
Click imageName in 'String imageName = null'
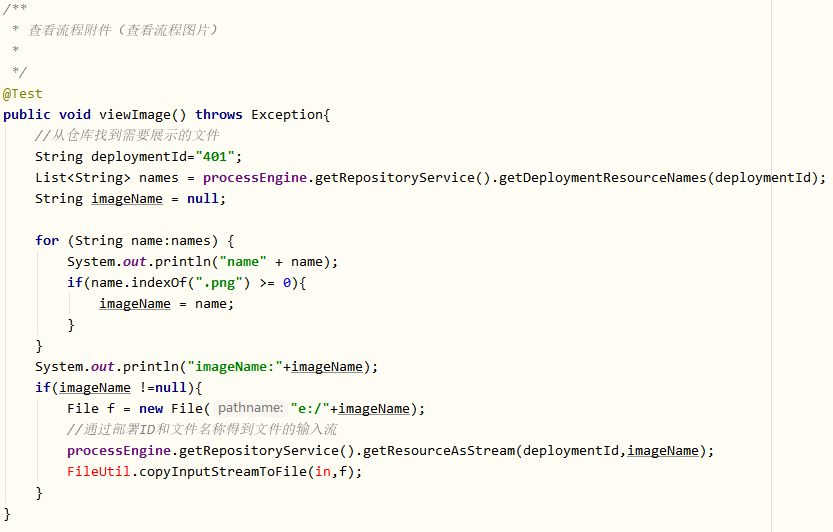[127, 199]
